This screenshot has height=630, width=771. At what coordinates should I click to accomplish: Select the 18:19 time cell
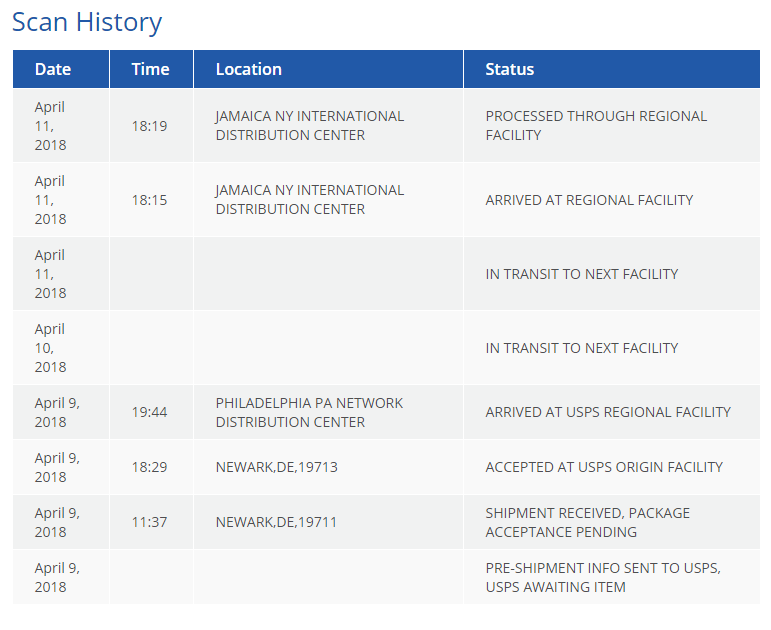149,126
